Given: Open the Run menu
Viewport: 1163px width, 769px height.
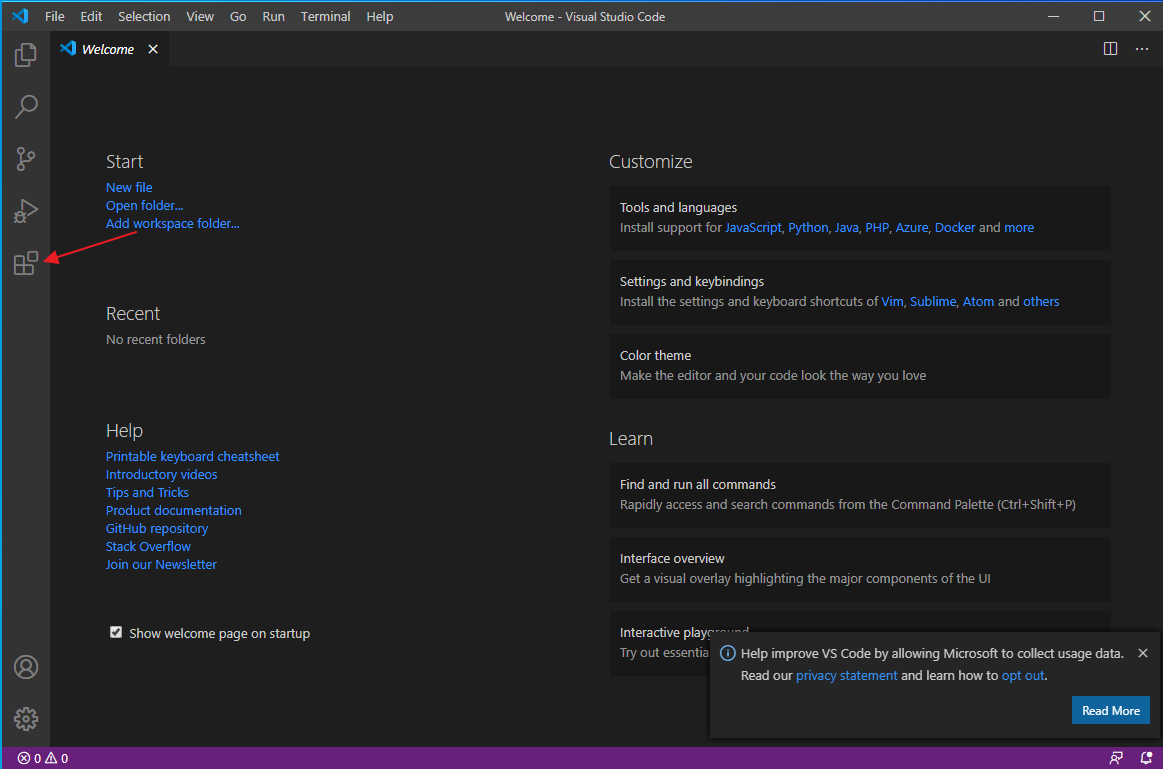Looking at the screenshot, I should coord(273,16).
